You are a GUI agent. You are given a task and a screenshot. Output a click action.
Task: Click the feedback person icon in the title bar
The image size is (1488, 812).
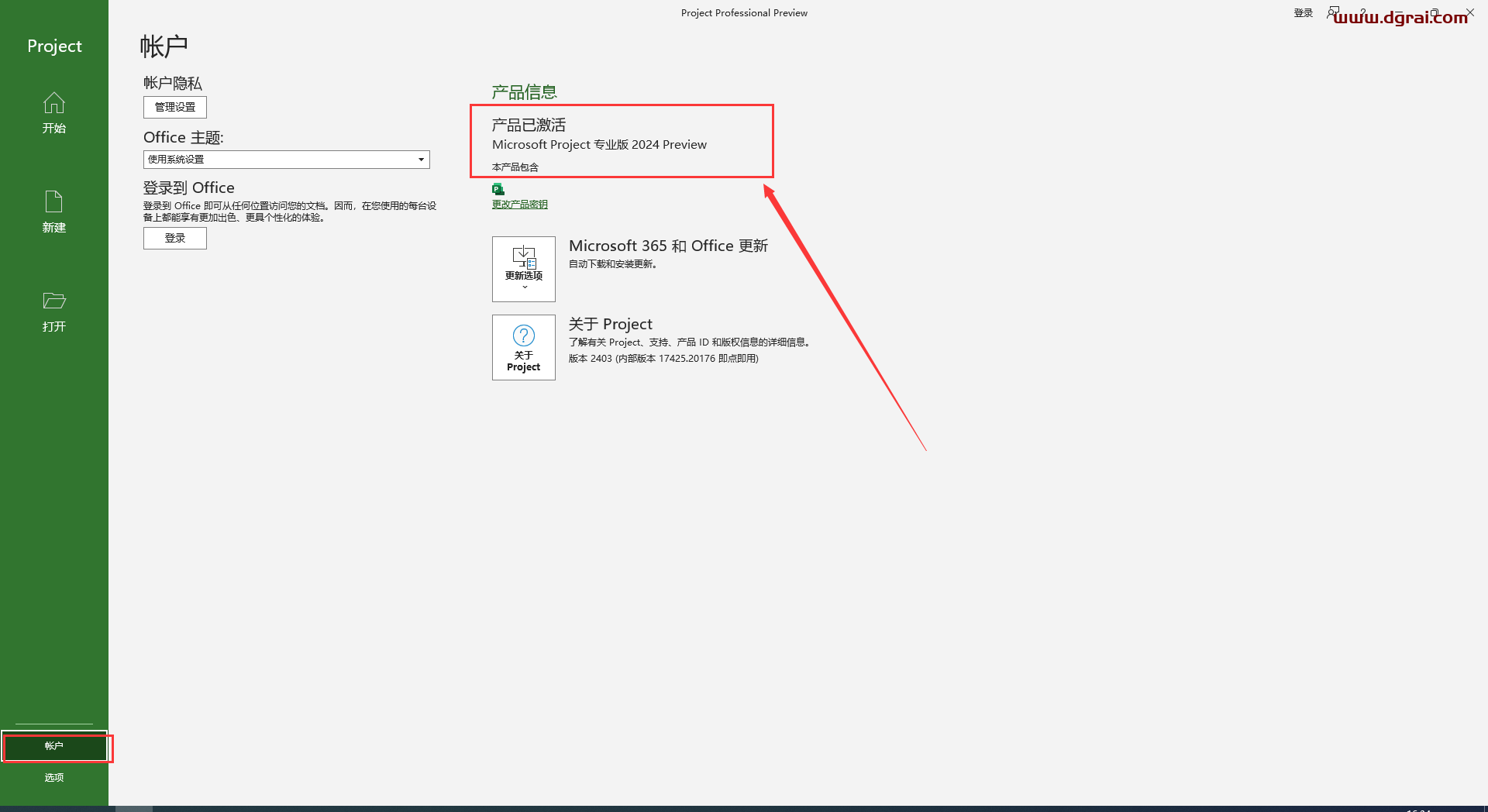coord(1333,12)
